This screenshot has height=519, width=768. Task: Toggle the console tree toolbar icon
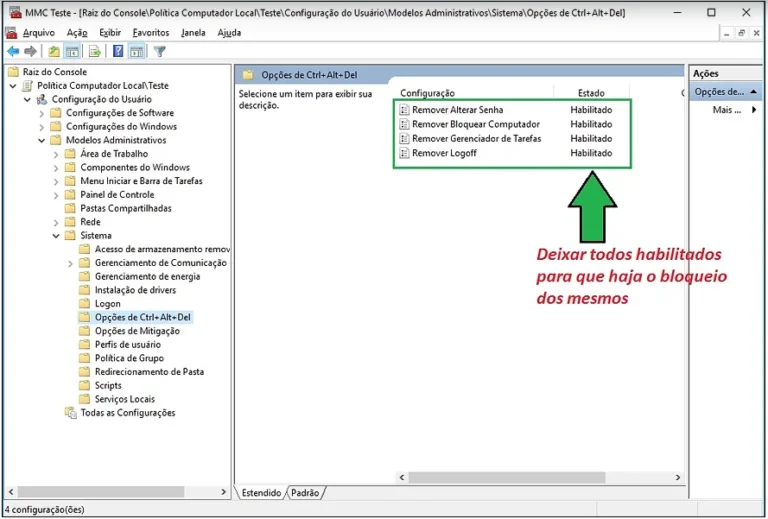[73, 51]
